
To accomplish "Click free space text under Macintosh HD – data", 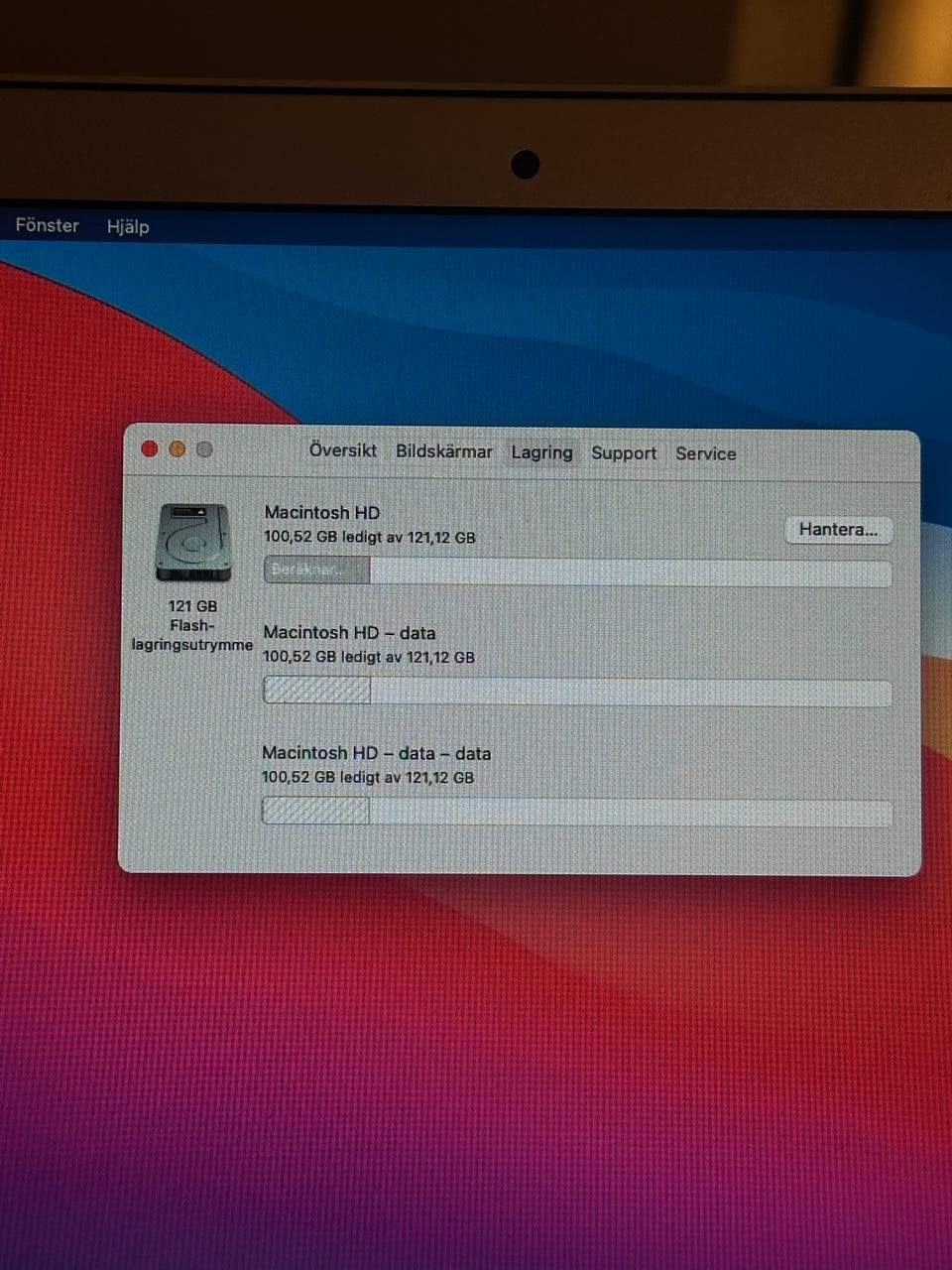I will tap(369, 657).
